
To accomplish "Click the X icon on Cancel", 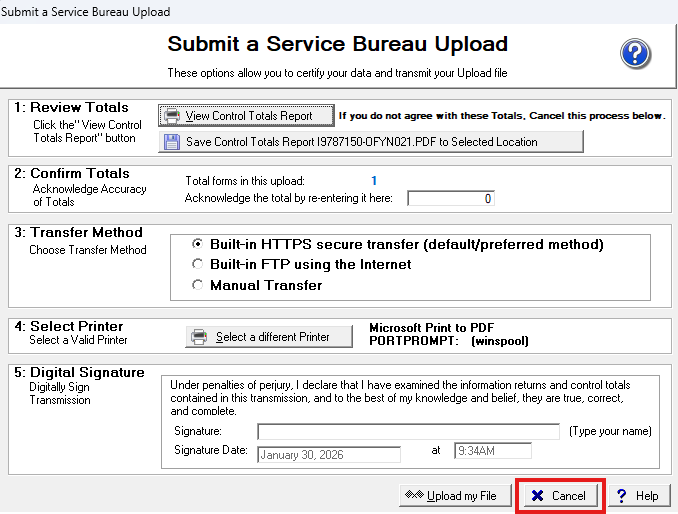I will [x=538, y=496].
